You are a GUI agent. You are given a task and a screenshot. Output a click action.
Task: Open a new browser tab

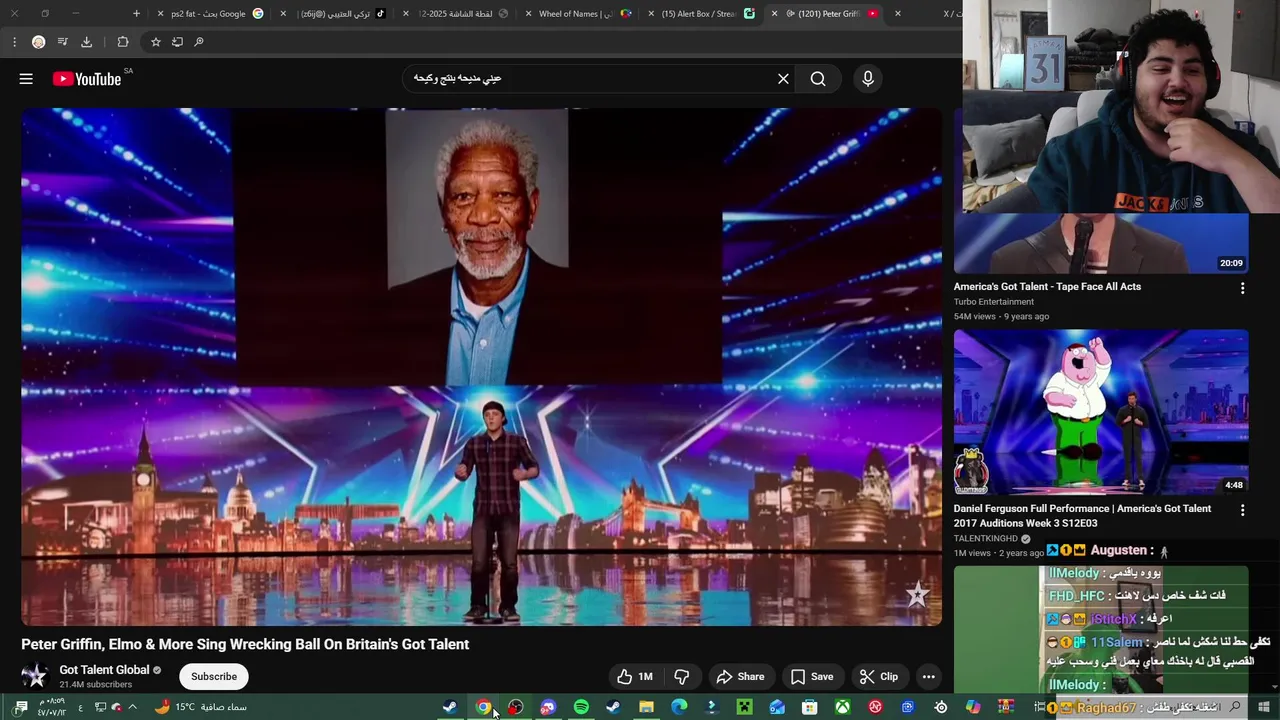click(137, 14)
